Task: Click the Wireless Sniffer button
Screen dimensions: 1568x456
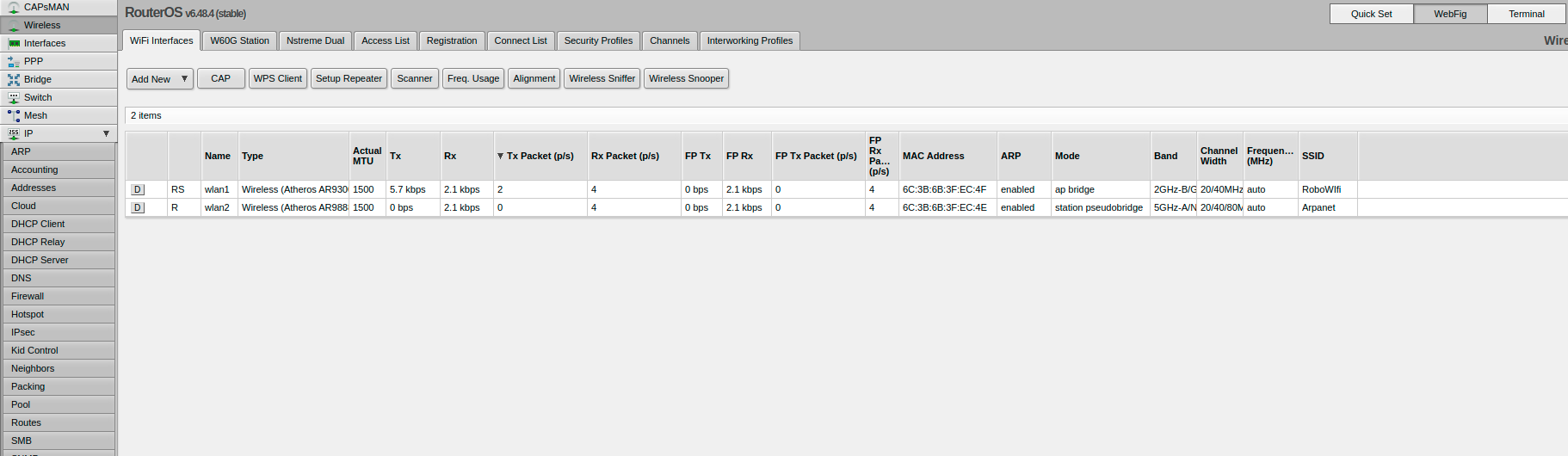Action: pos(602,78)
